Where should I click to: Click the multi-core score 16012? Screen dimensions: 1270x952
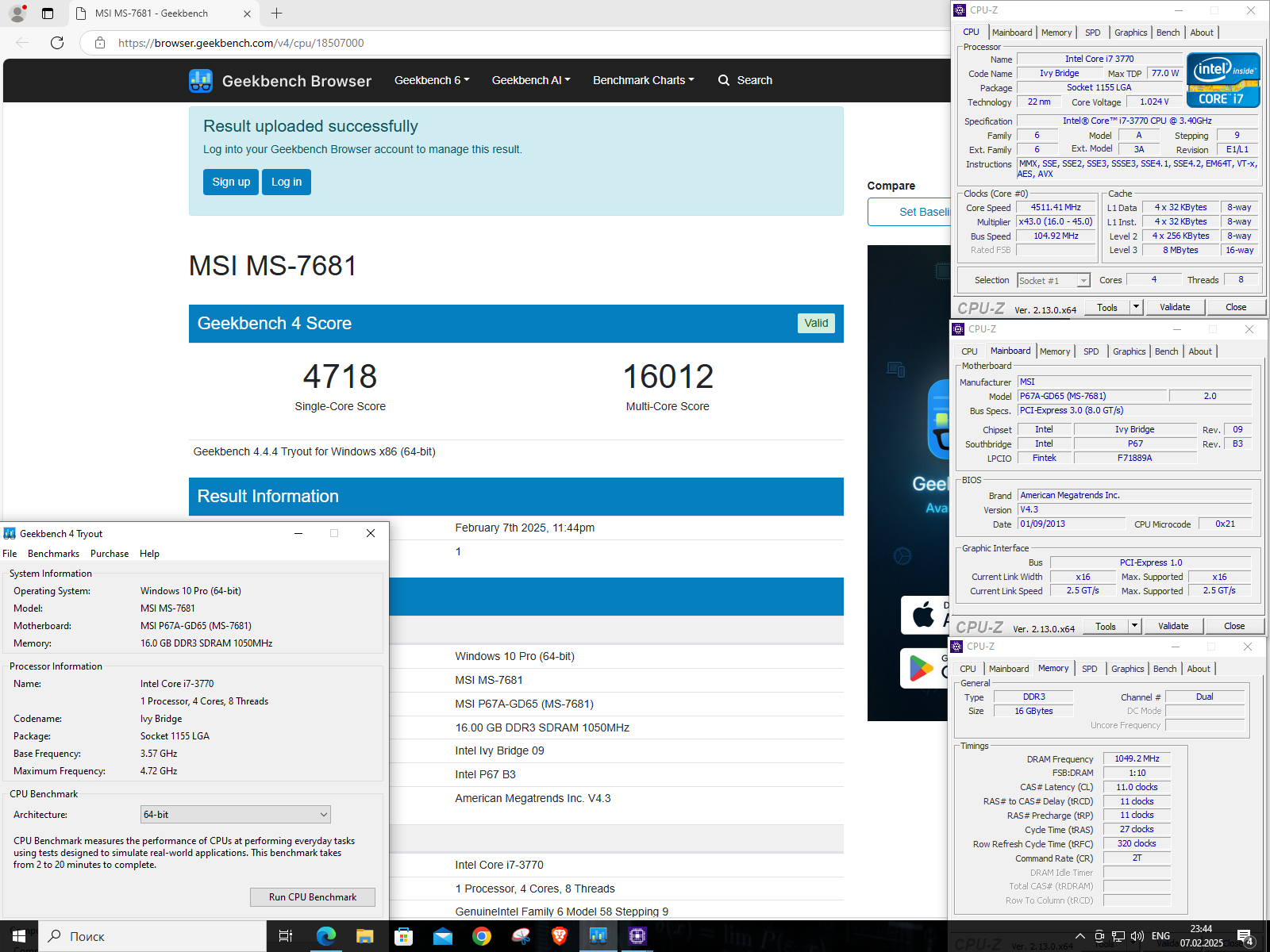click(x=668, y=377)
